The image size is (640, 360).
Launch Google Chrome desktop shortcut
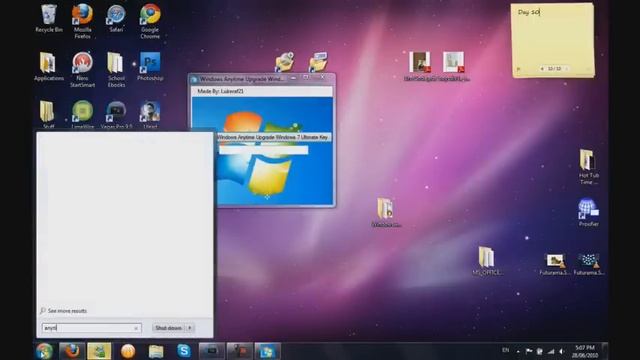pos(150,21)
